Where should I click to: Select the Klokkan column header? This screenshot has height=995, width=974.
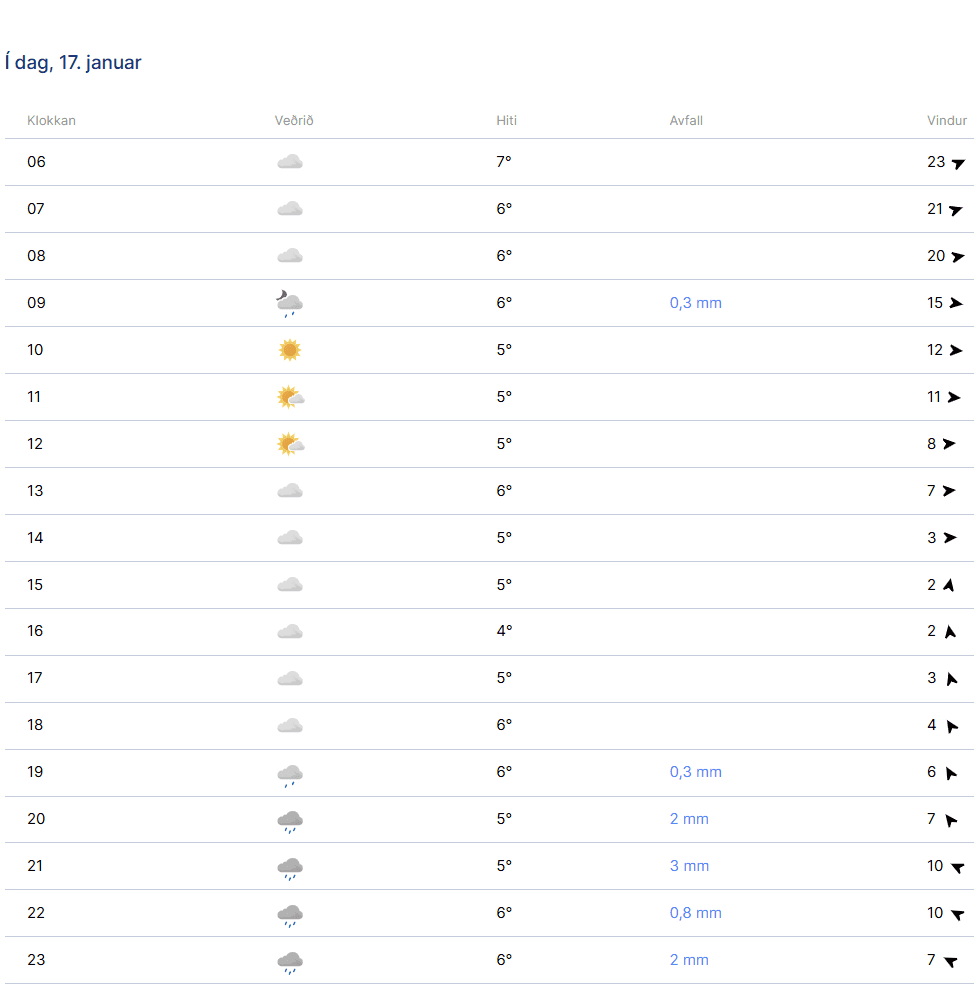pyautogui.click(x=51, y=121)
